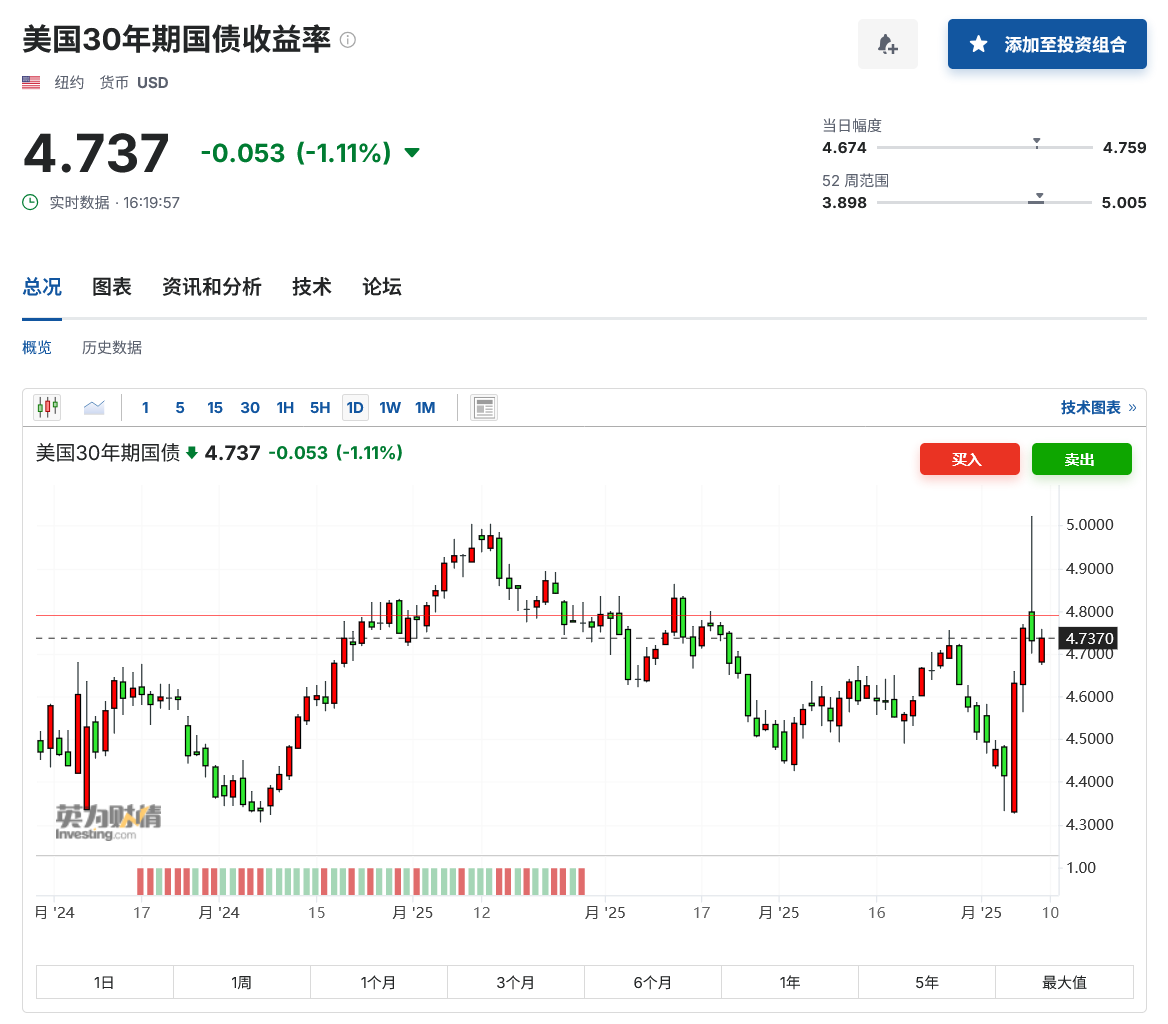The width and height of the screenshot is (1168, 1024).
Task: Go to the 技术 tab
Action: pos(311,287)
